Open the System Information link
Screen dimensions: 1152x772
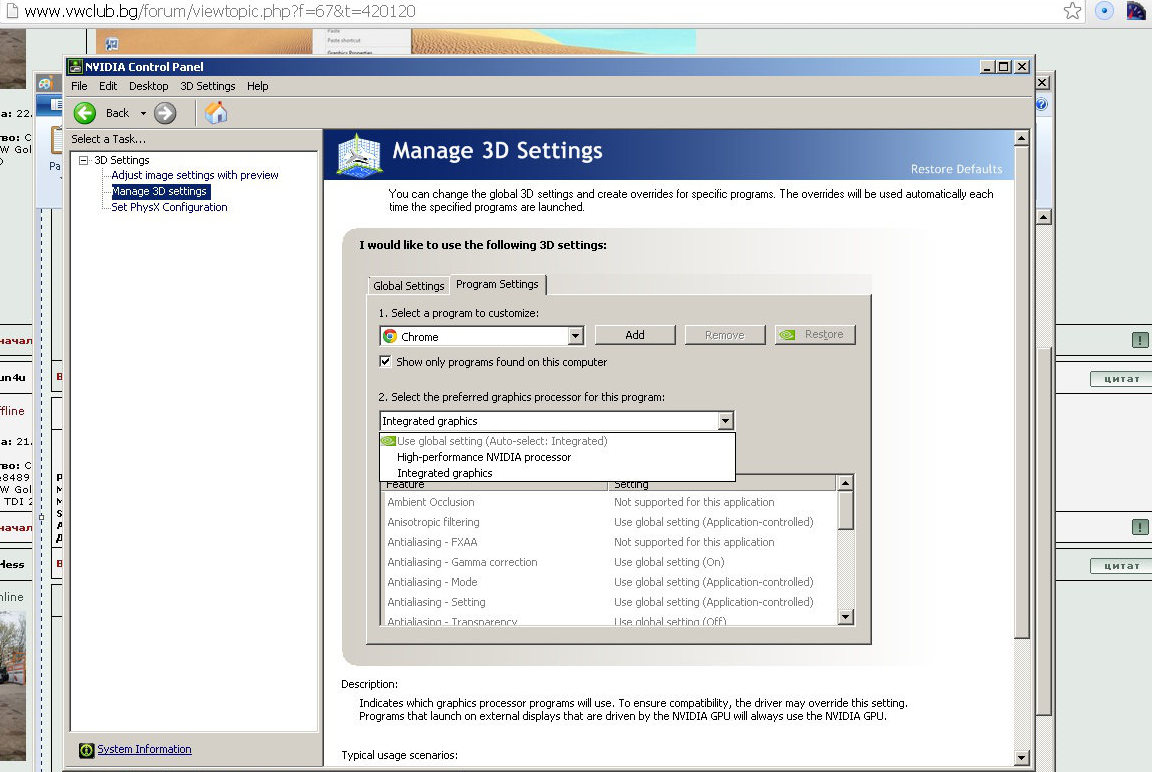tap(144, 749)
